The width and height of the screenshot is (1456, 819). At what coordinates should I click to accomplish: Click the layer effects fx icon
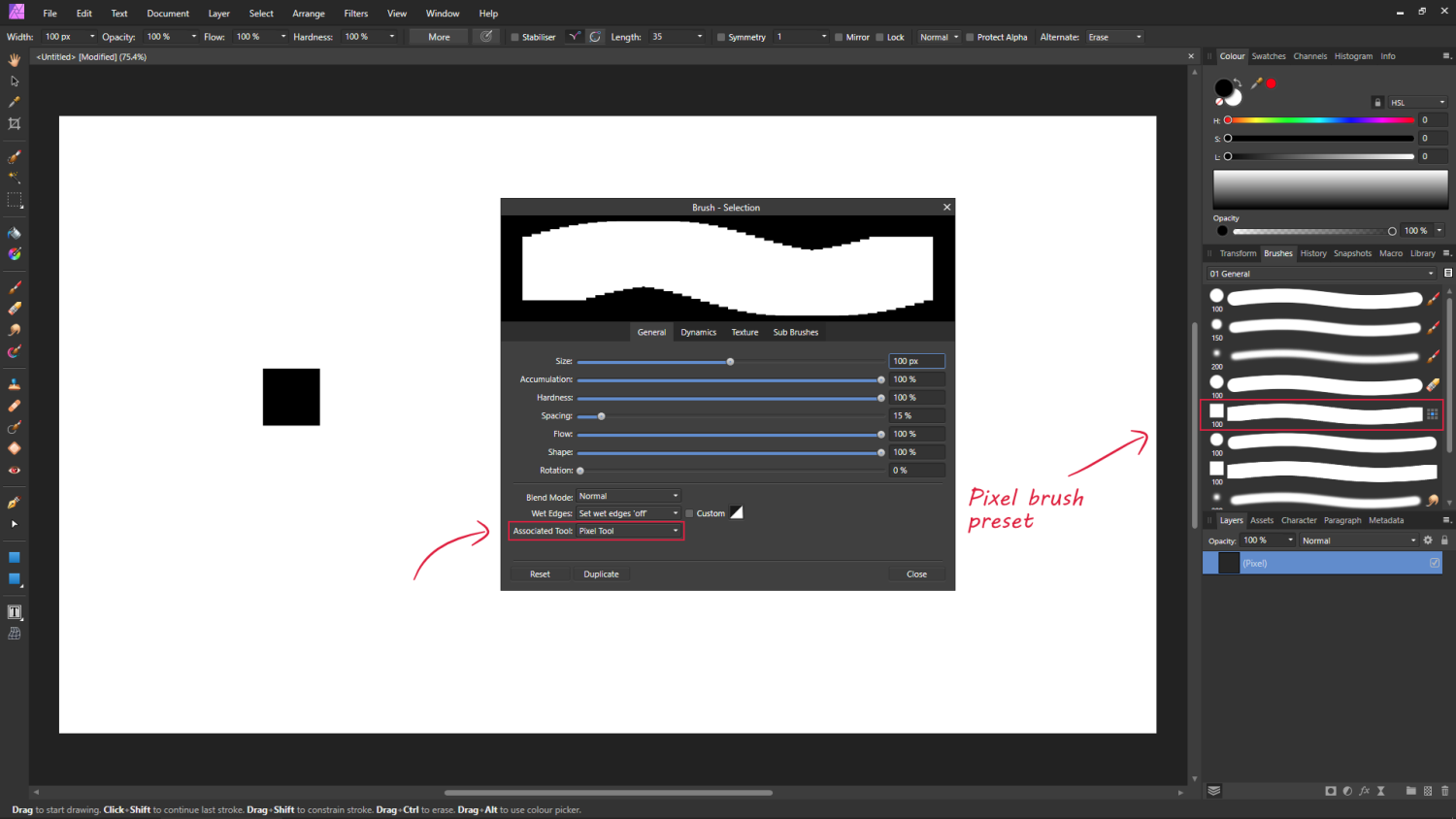click(x=1364, y=791)
